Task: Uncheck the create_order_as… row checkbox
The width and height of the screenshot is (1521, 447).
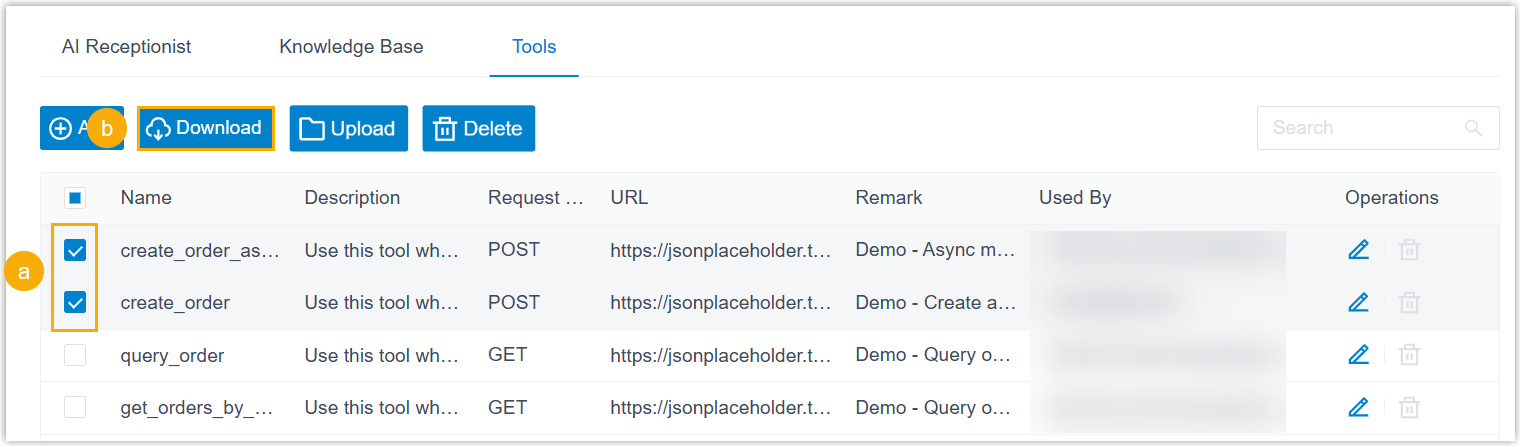Action: [75, 250]
